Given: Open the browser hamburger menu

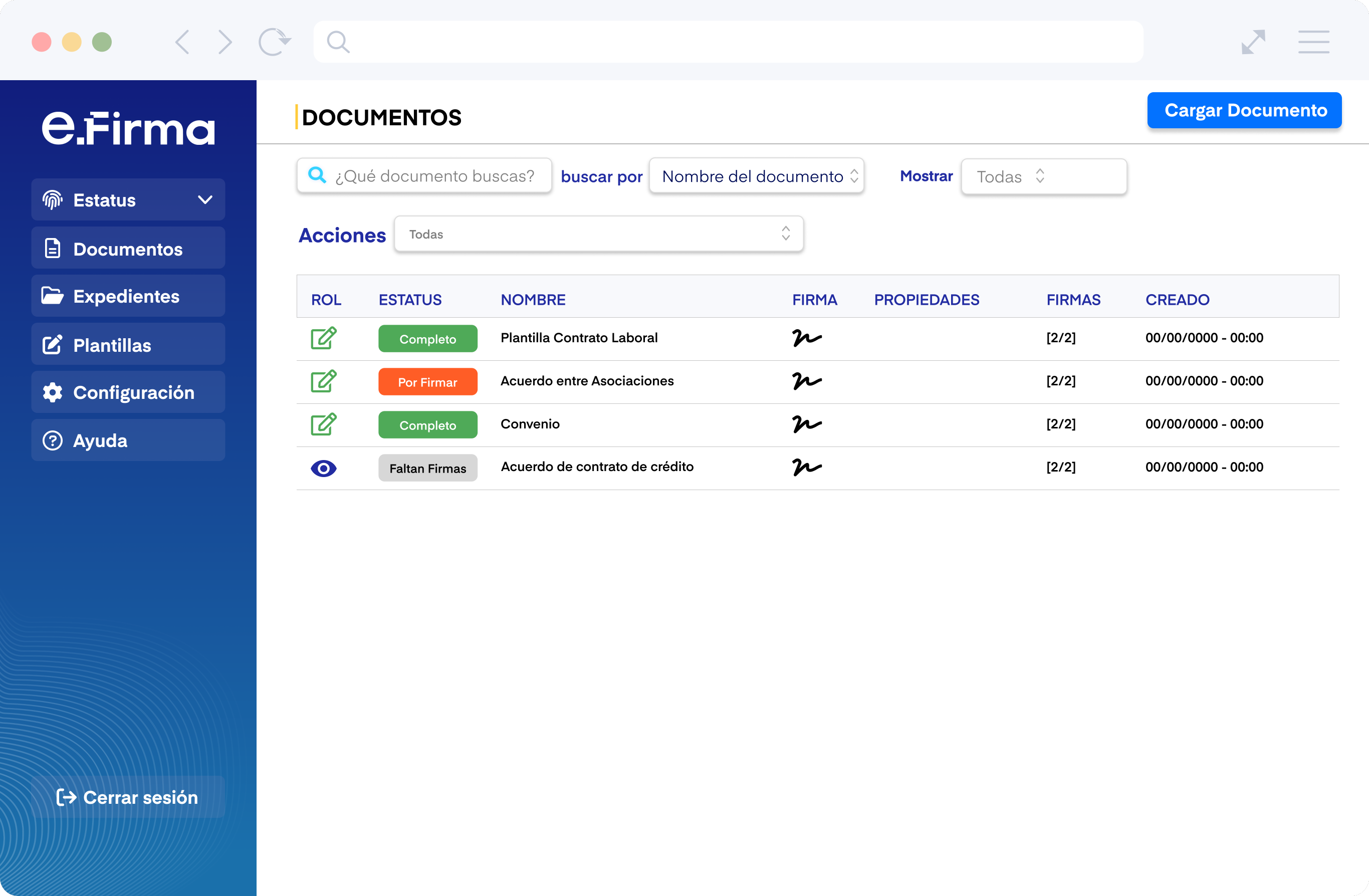Looking at the screenshot, I should point(1314,42).
